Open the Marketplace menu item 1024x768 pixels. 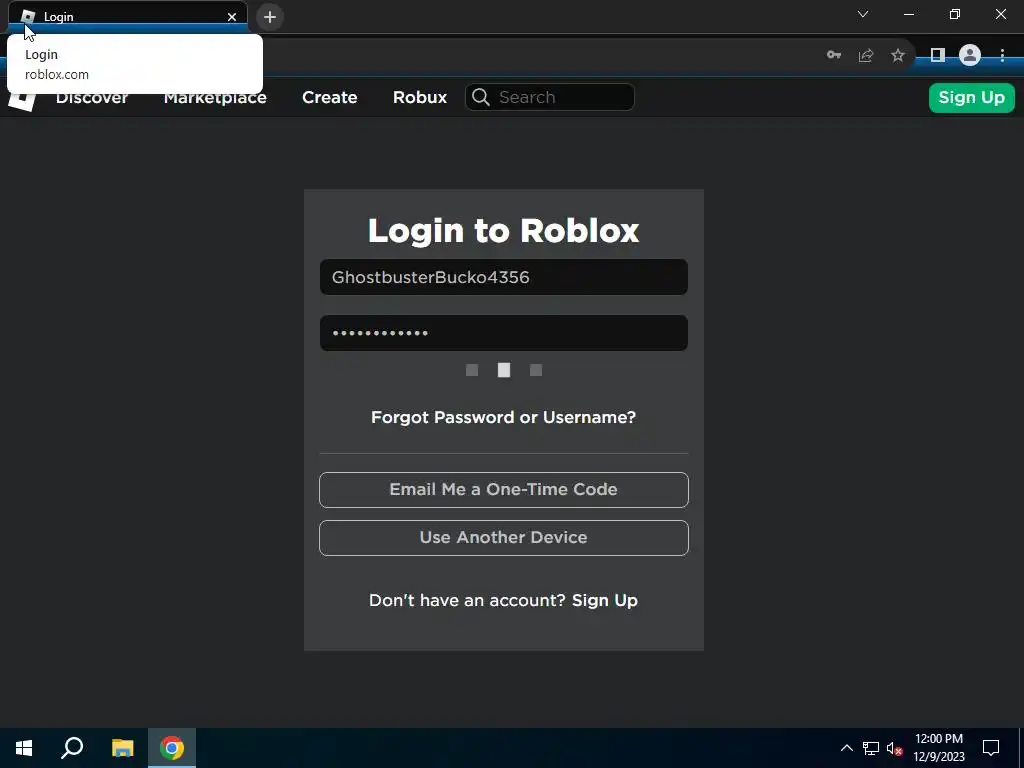pyautogui.click(x=215, y=97)
